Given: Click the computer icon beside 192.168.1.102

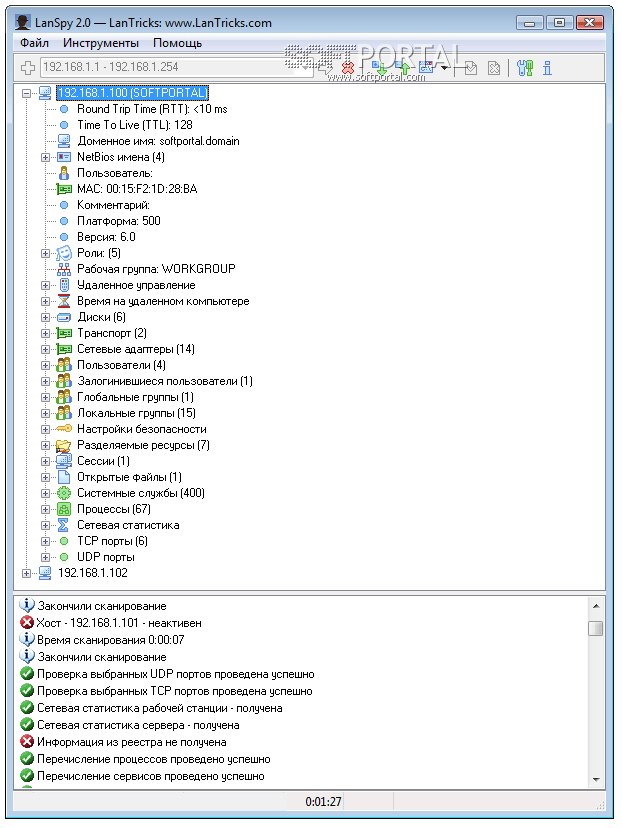Looking at the screenshot, I should tap(45, 573).
